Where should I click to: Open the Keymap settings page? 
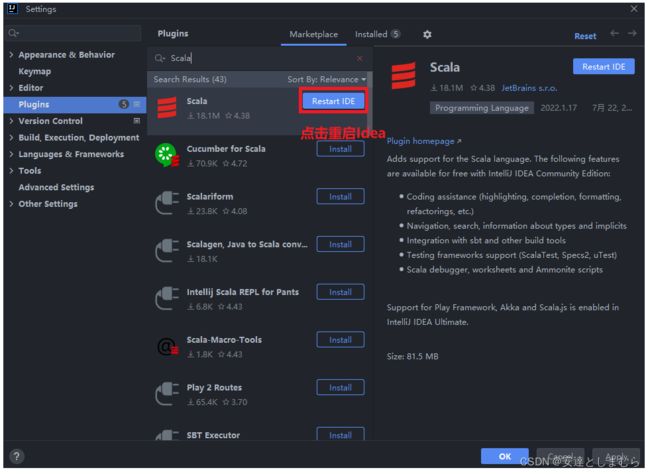pos(34,71)
